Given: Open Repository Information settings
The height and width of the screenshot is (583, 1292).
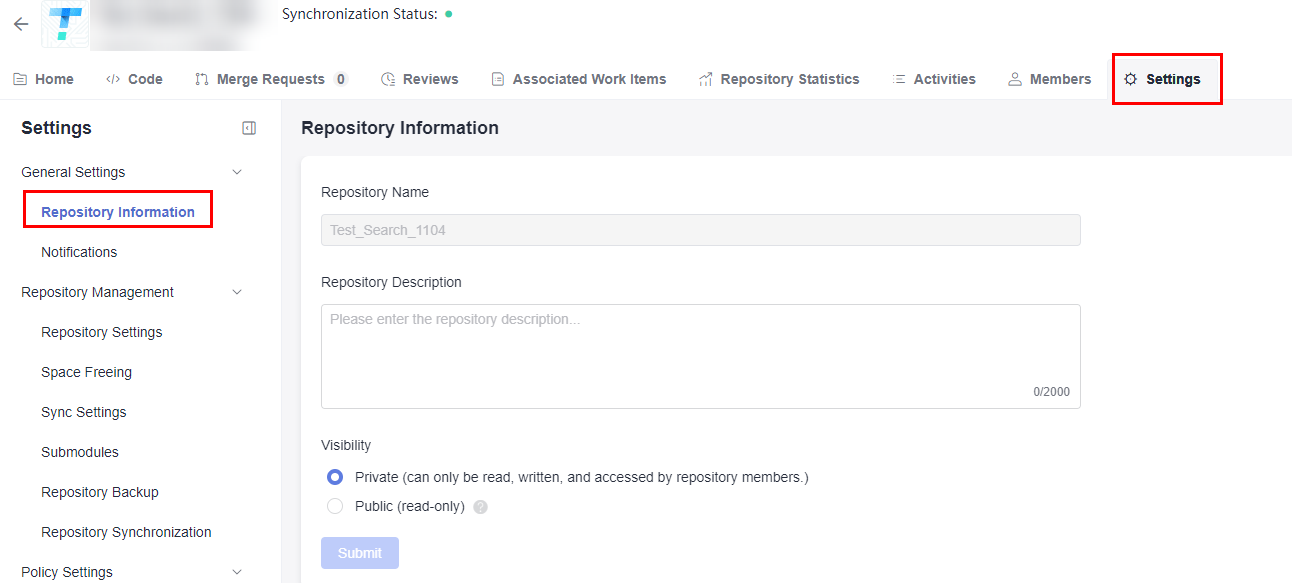Looking at the screenshot, I should [x=118, y=212].
